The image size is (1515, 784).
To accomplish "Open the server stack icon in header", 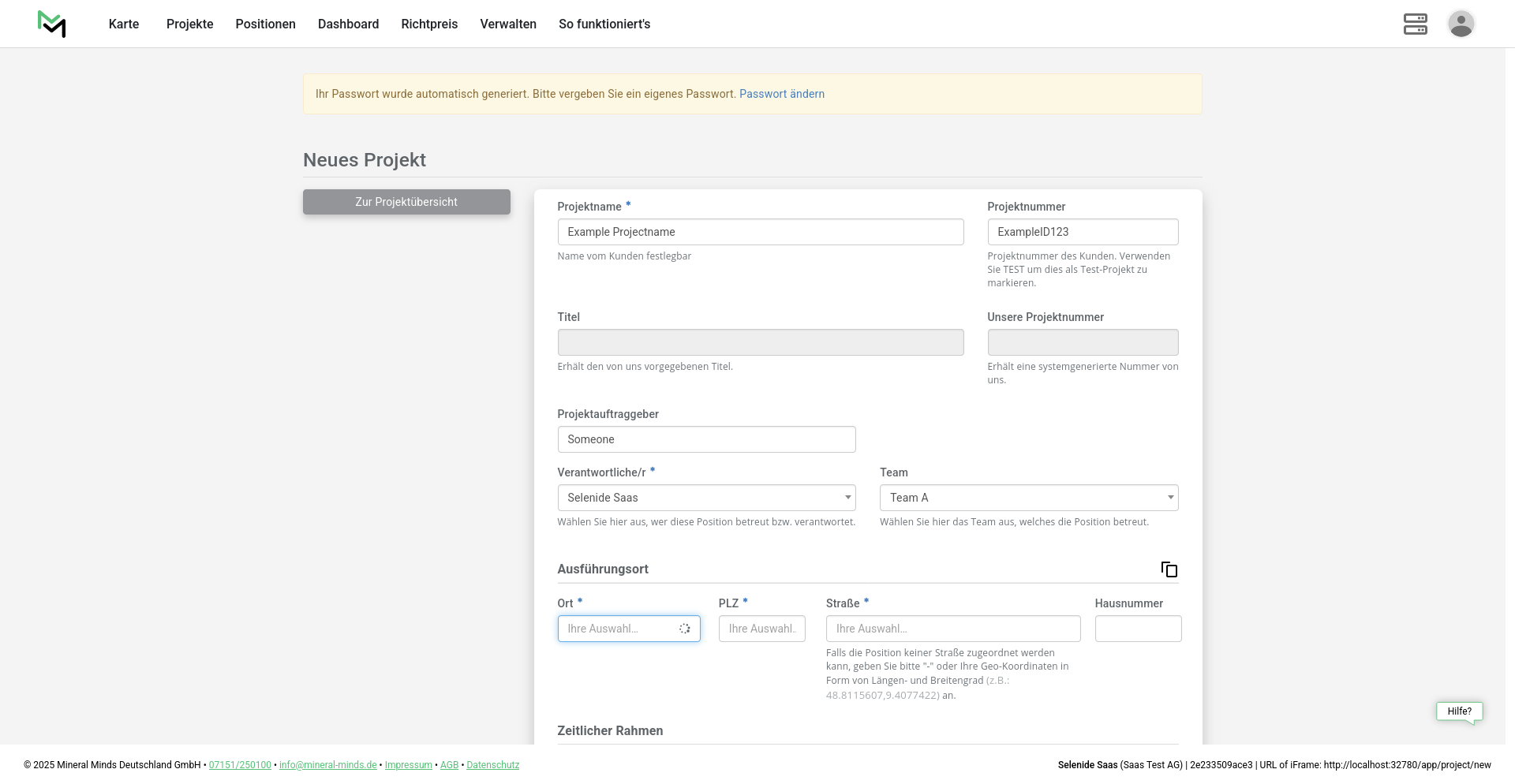I will coord(1415,24).
